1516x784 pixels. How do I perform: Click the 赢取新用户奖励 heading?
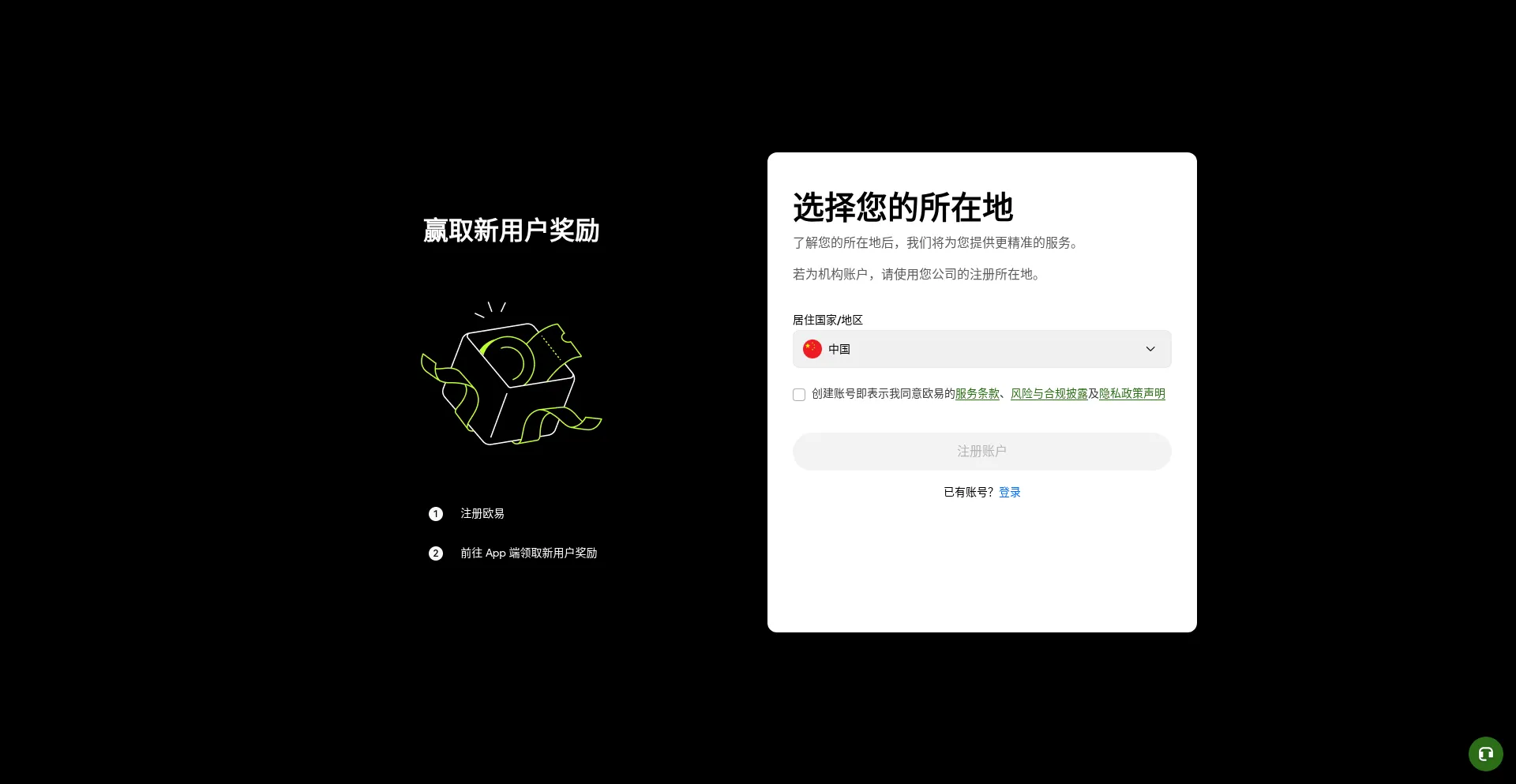pyautogui.click(x=511, y=231)
